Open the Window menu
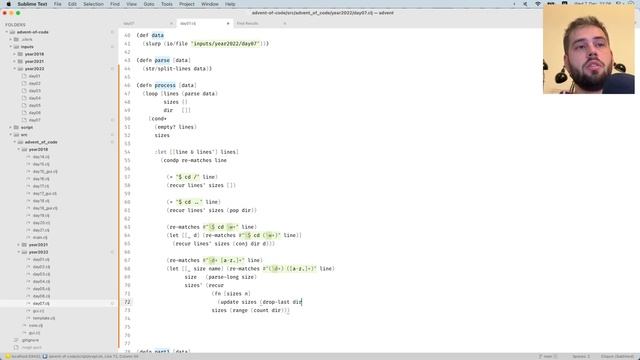Screen dimensions: 640x360 point(210,4)
